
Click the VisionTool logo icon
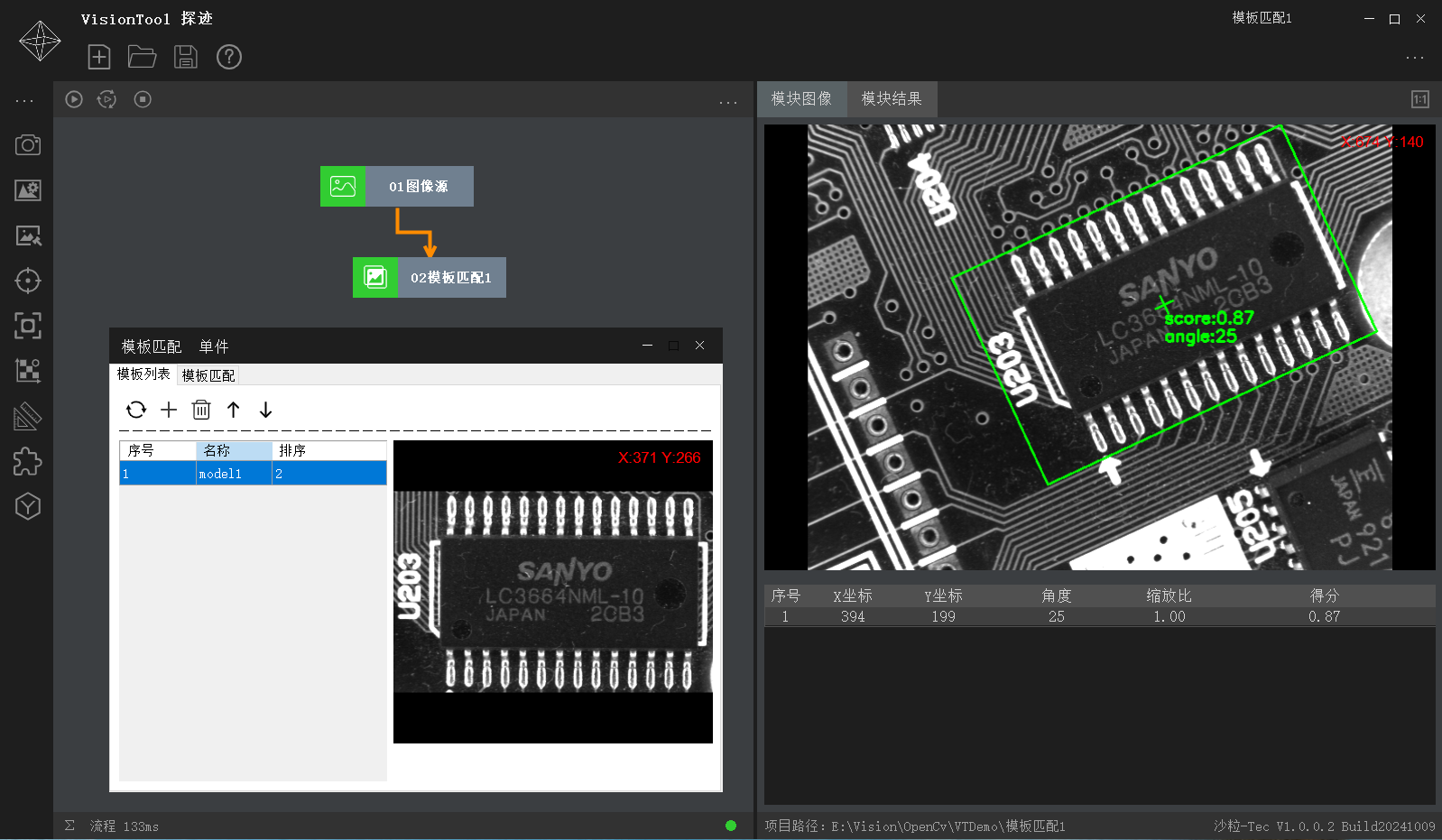pos(40,41)
